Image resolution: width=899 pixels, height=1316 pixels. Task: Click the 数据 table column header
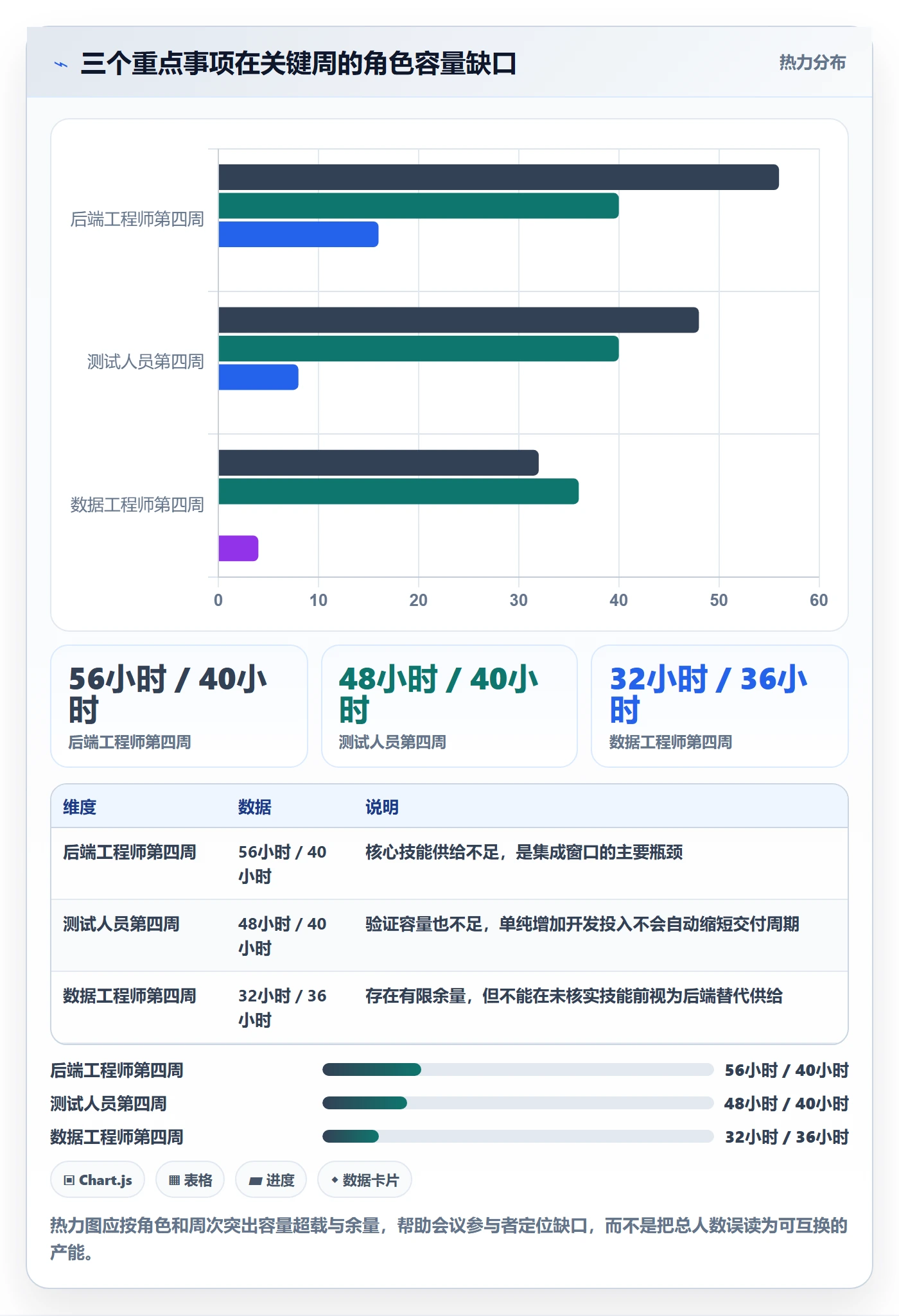tap(255, 807)
